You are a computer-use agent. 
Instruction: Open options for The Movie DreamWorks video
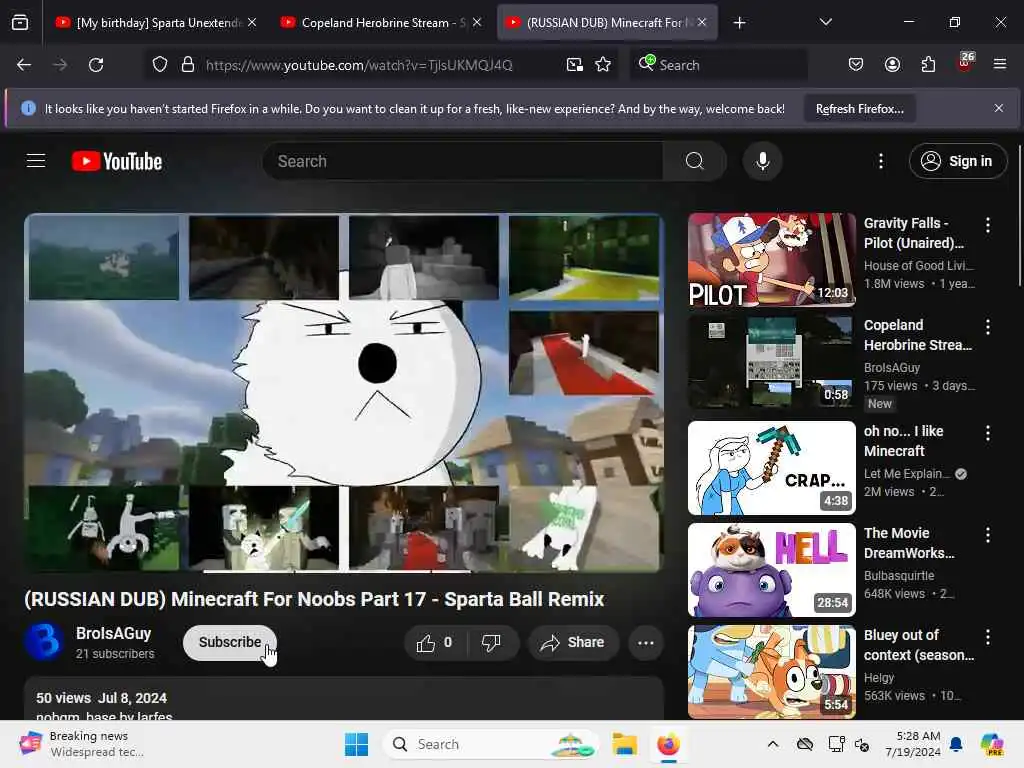pyautogui.click(x=988, y=536)
